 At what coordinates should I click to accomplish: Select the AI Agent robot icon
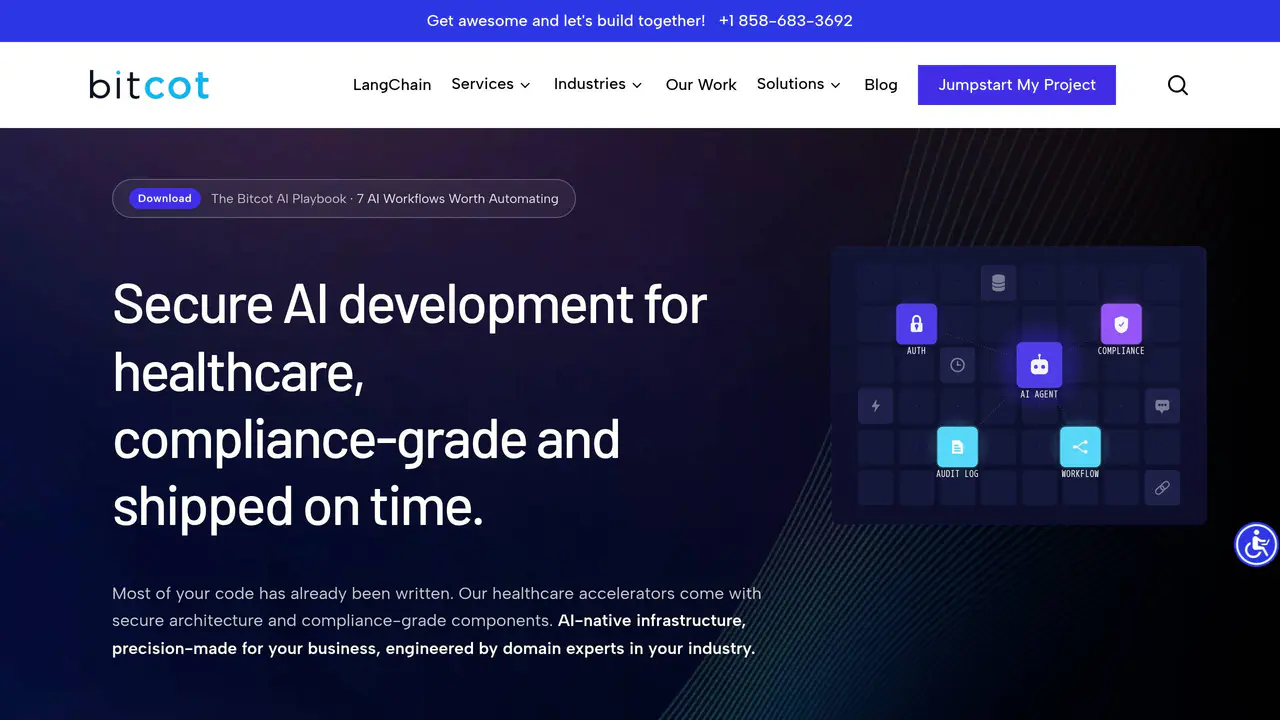(1039, 365)
